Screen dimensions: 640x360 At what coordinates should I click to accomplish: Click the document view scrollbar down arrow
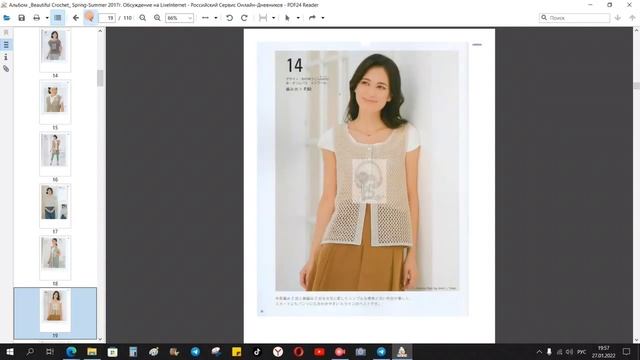point(636,340)
